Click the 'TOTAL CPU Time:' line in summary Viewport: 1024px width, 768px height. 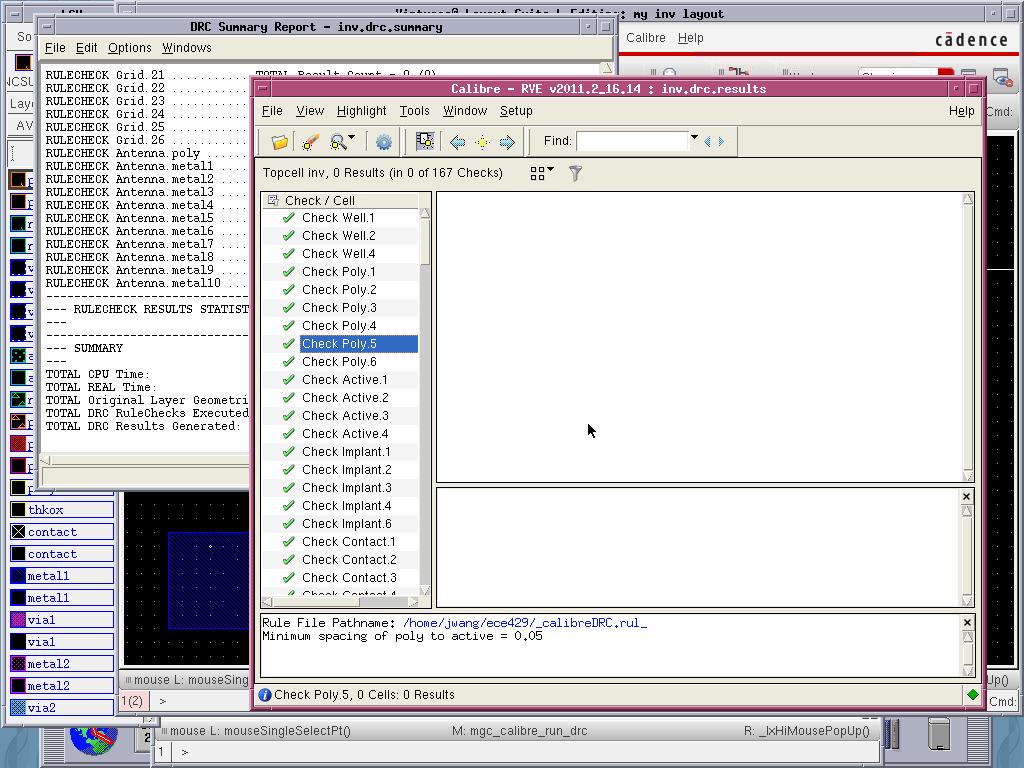(x=97, y=374)
